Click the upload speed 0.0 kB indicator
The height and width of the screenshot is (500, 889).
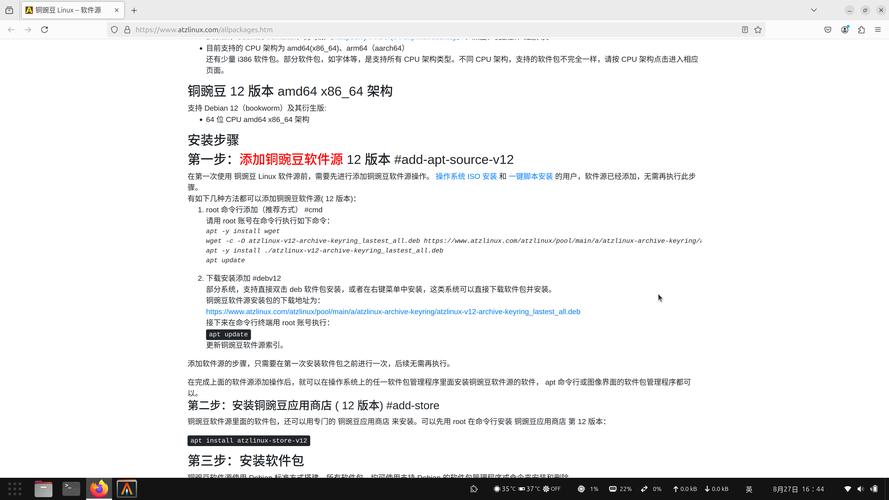685,489
